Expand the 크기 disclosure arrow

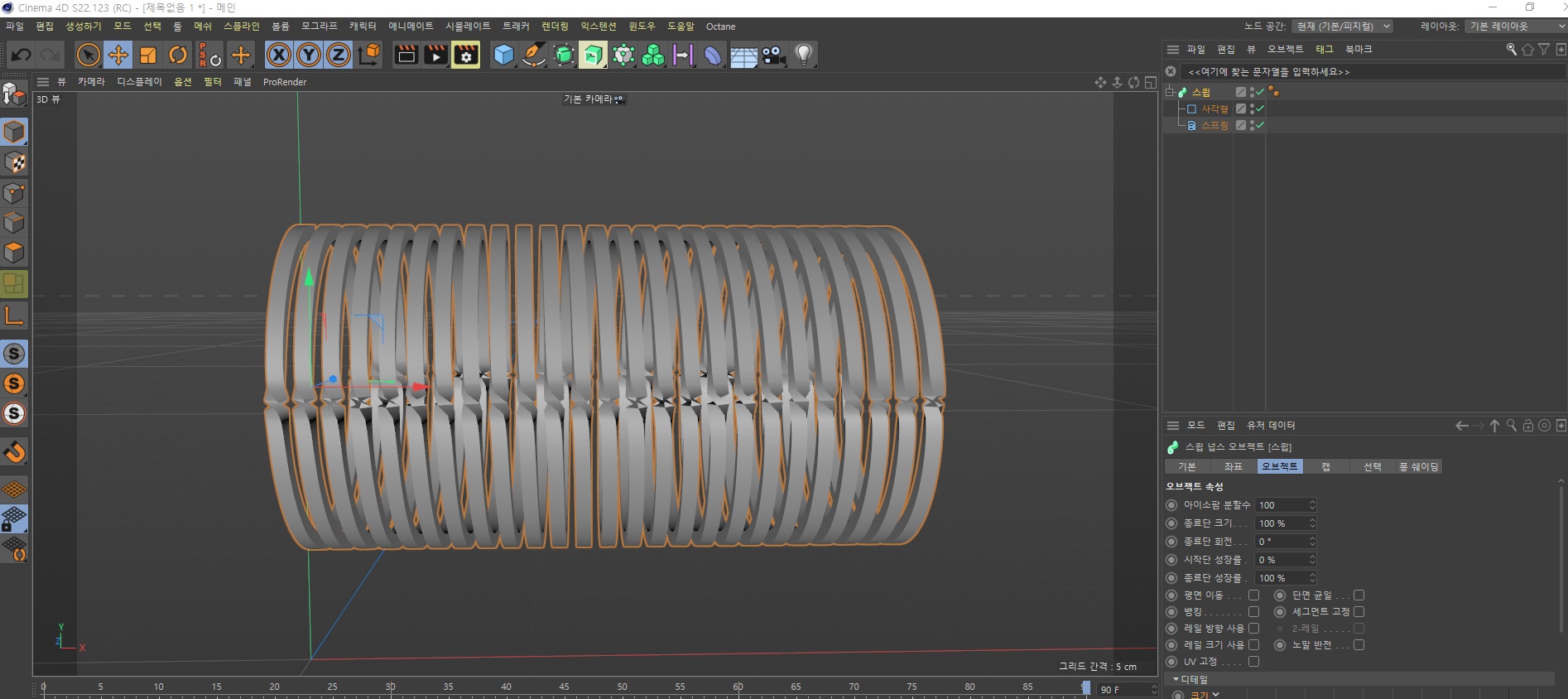1215,695
